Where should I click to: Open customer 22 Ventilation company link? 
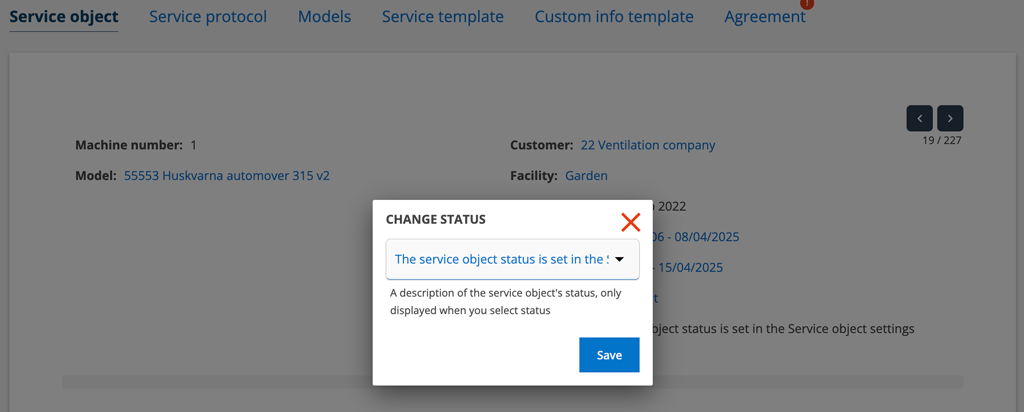tap(648, 145)
